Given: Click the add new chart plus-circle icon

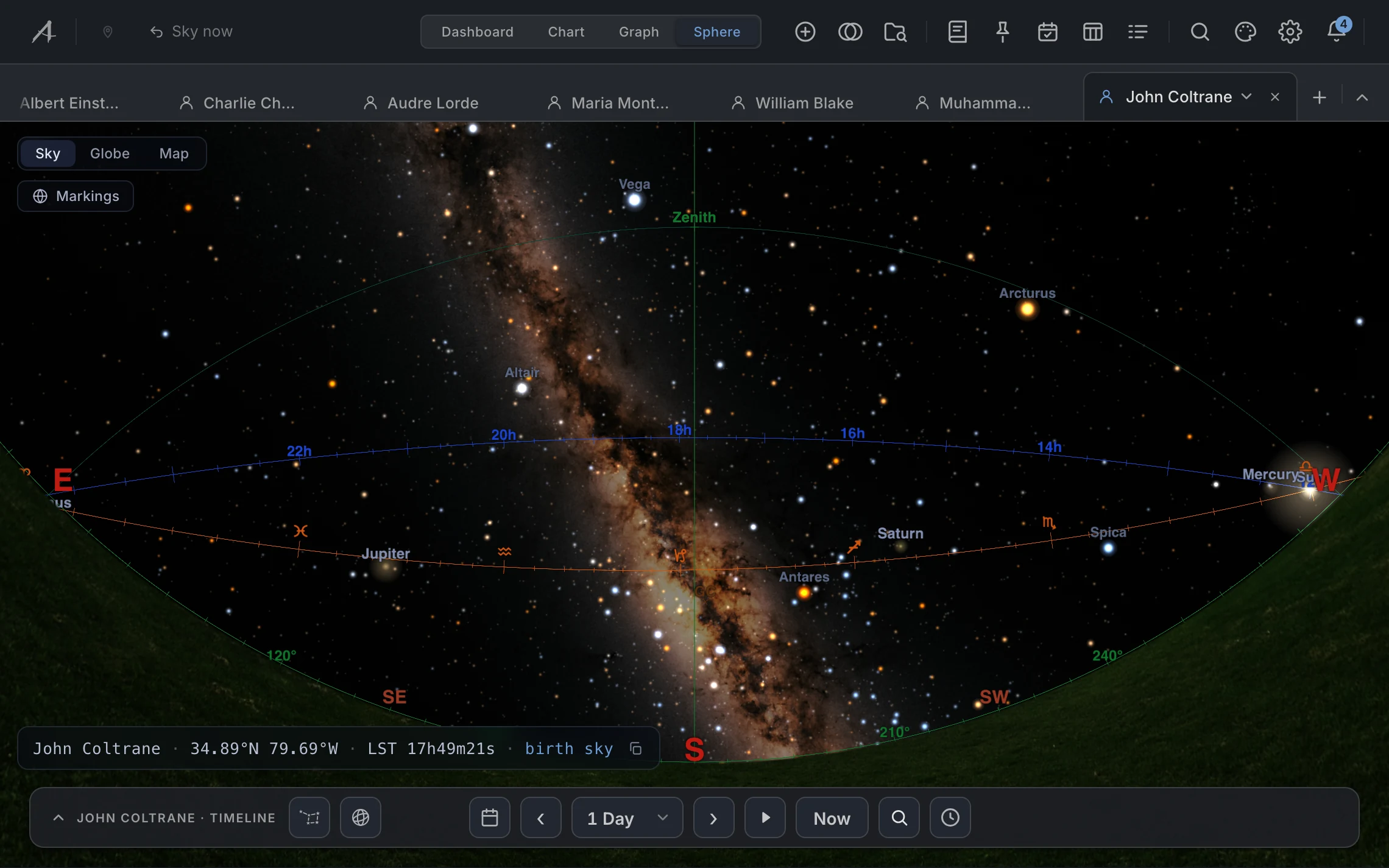Looking at the screenshot, I should 805,32.
